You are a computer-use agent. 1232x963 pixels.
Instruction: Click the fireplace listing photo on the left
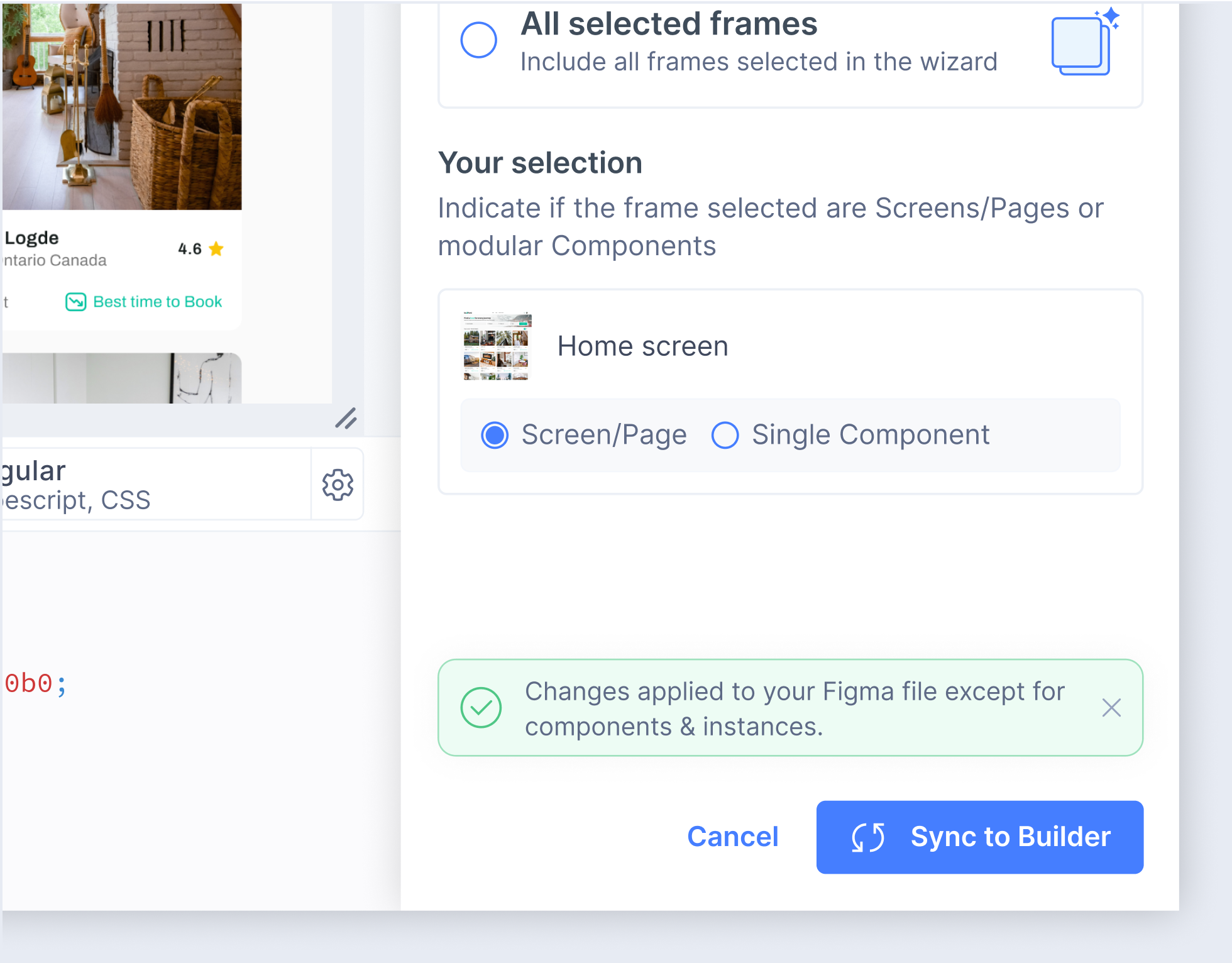click(x=119, y=104)
